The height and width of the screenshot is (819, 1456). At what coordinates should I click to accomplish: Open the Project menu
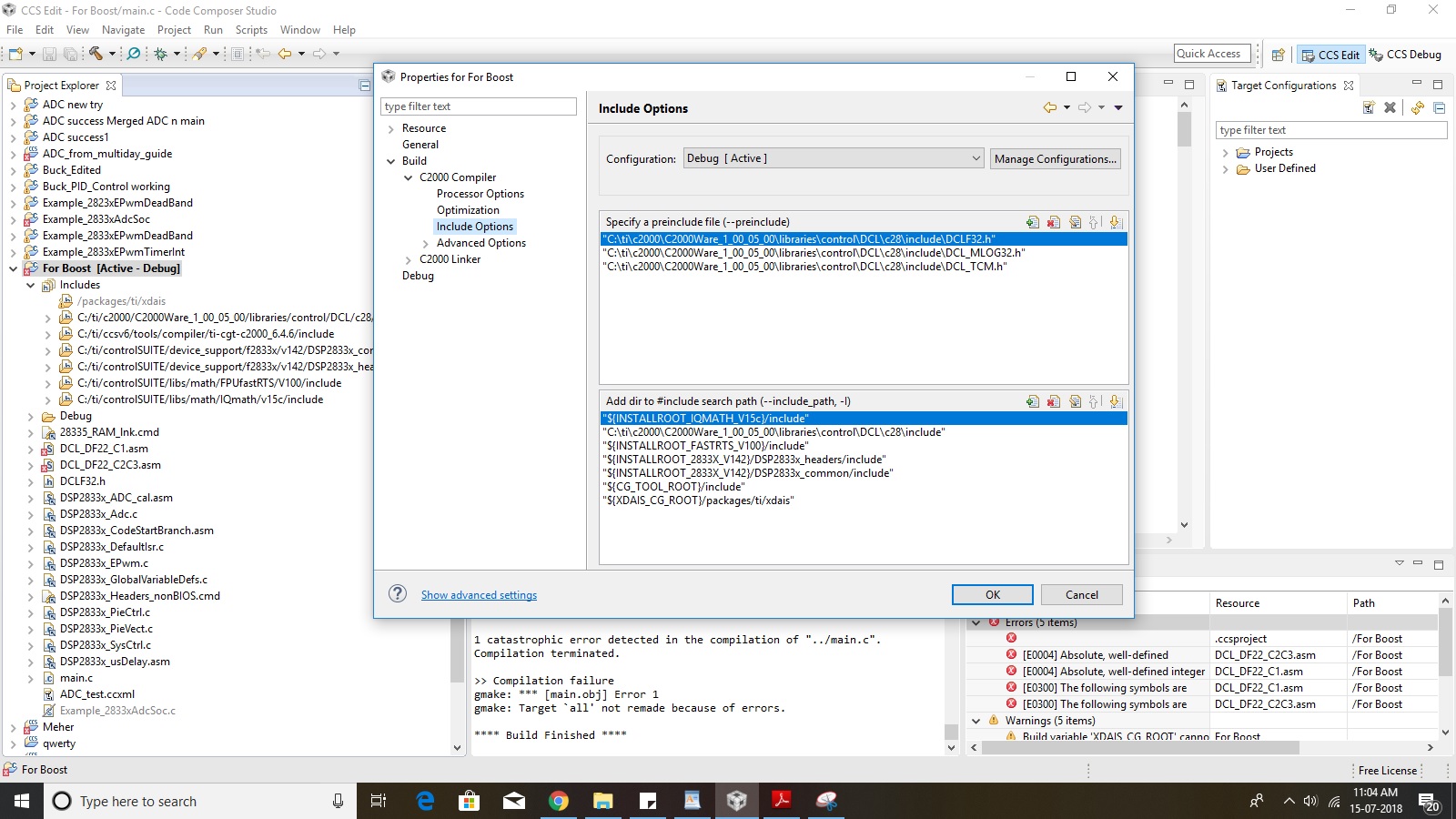pyautogui.click(x=174, y=30)
